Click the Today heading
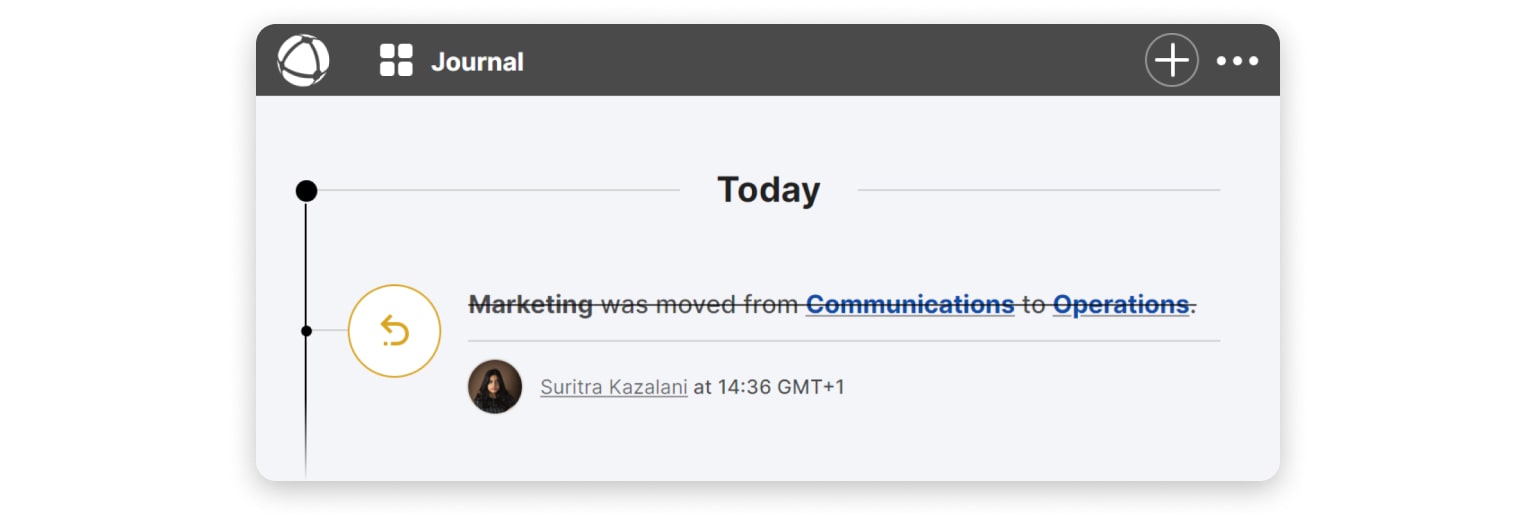 [768, 190]
